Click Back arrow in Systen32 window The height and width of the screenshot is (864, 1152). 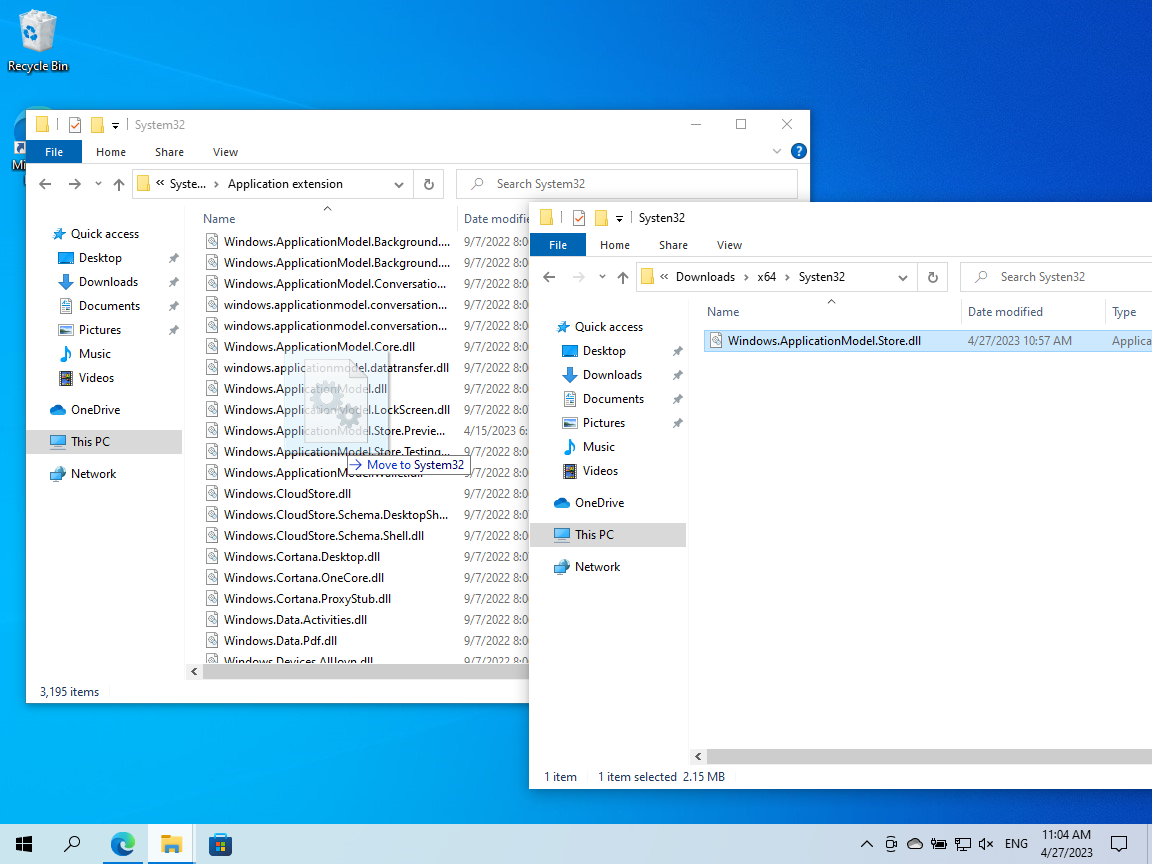(x=550, y=277)
